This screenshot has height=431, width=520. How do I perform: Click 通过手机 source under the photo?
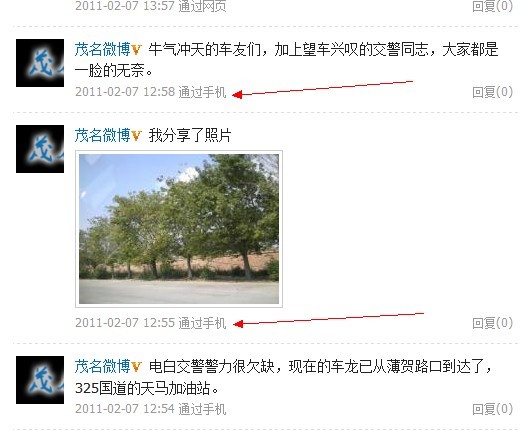point(202,323)
